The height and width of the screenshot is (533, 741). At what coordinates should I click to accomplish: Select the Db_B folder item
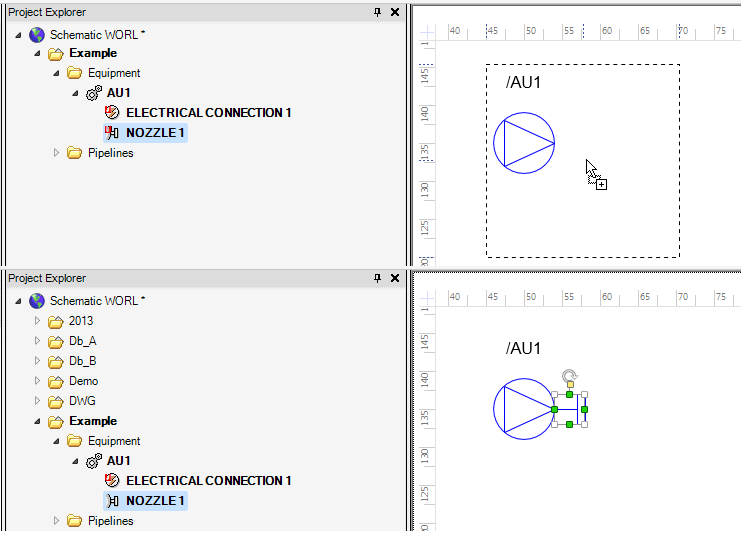tap(82, 361)
